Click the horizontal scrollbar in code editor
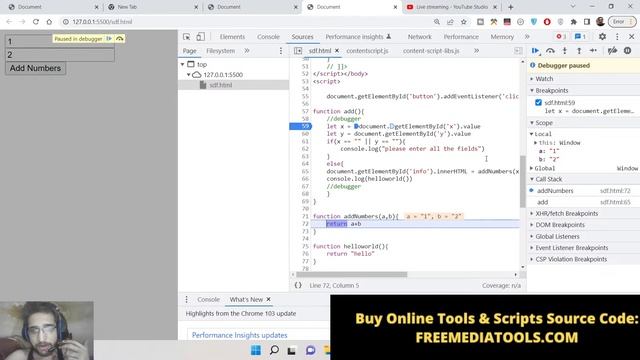 pos(351,274)
